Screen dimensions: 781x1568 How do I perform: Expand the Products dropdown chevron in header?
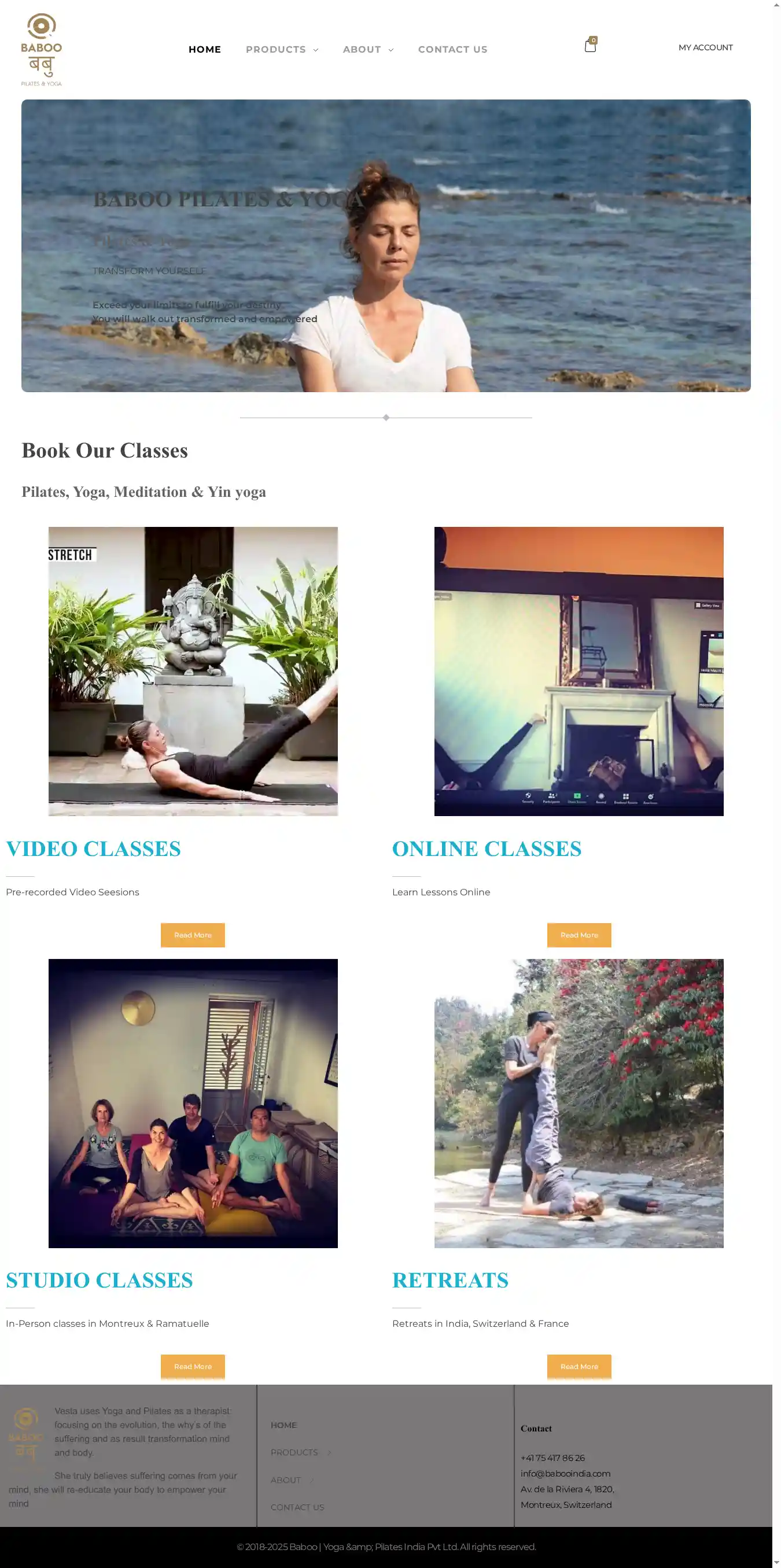(x=316, y=50)
